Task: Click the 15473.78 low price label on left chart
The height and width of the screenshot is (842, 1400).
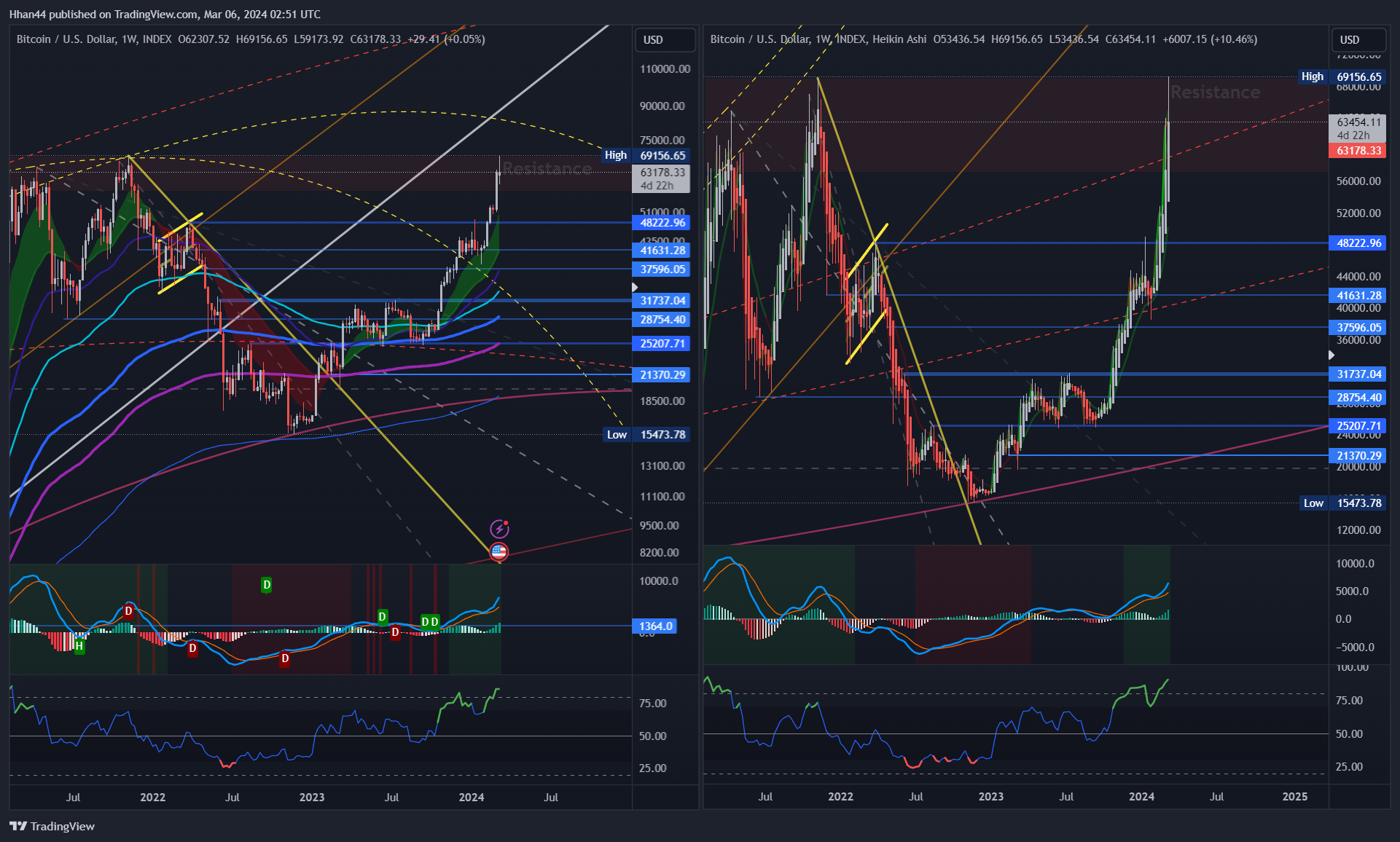Action: [x=662, y=435]
